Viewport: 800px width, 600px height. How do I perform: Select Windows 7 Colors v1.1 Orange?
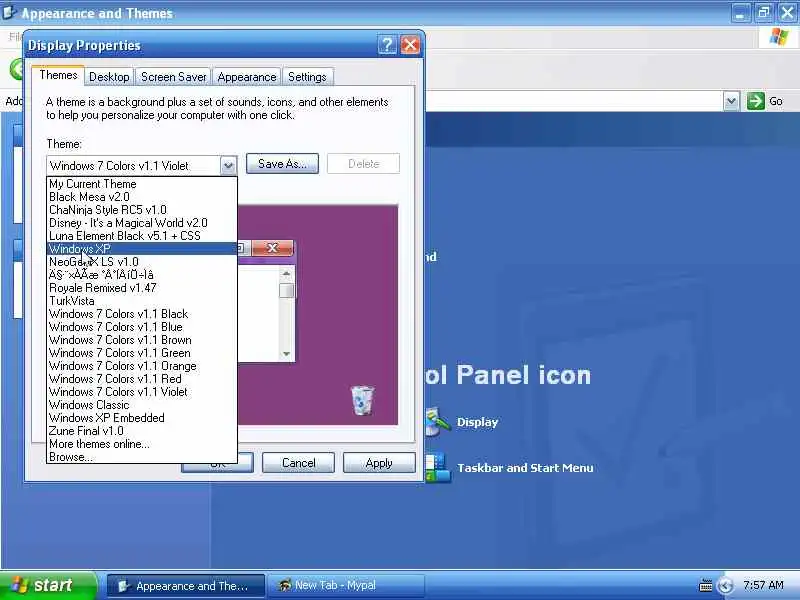pos(142,366)
